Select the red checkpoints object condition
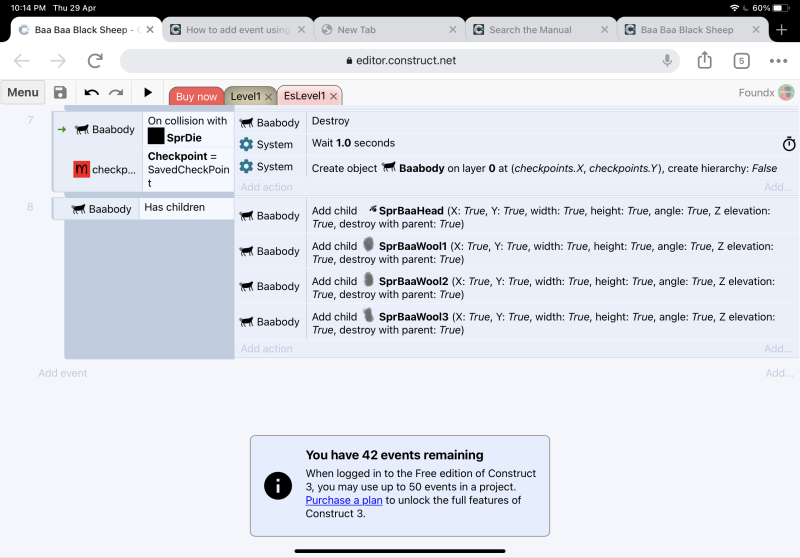 click(104, 169)
